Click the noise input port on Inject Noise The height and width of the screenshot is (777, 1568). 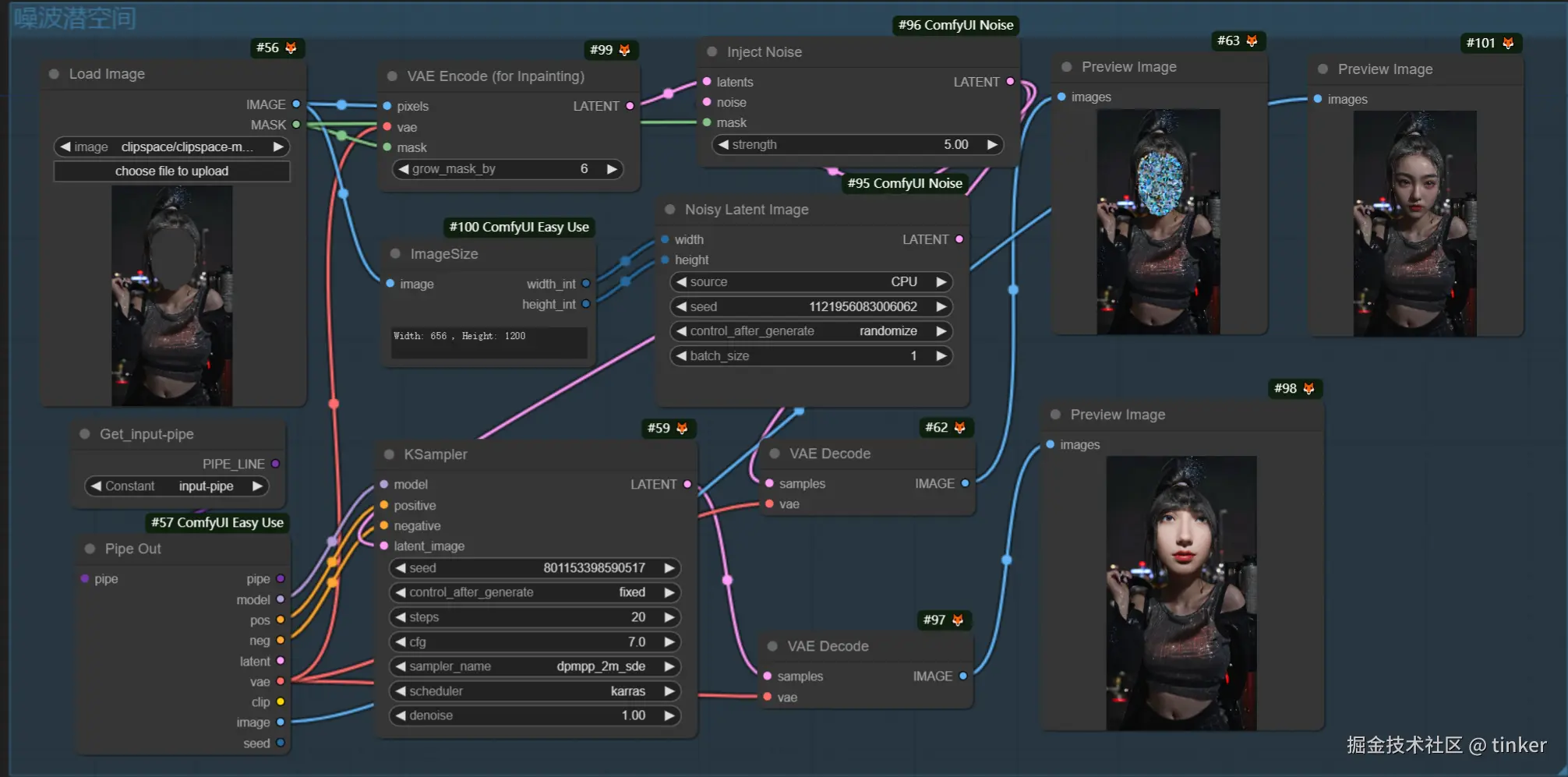[x=707, y=102]
